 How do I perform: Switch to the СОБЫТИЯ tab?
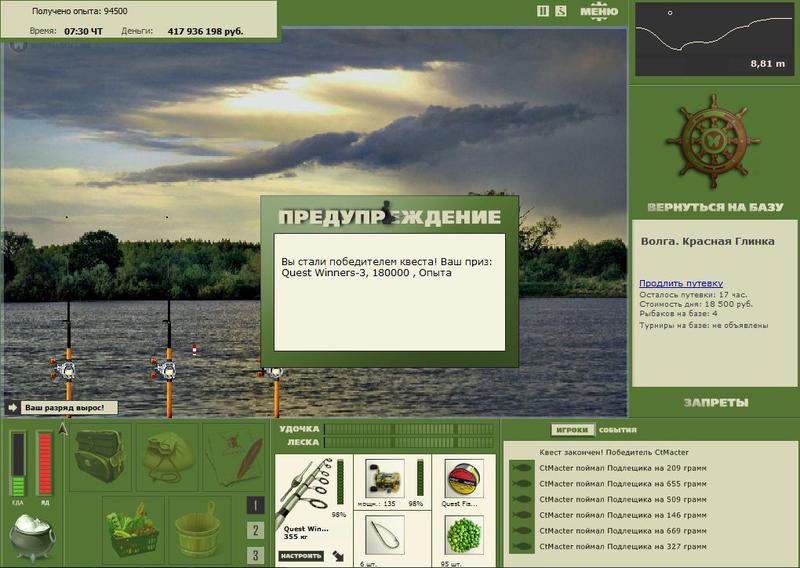[617, 430]
